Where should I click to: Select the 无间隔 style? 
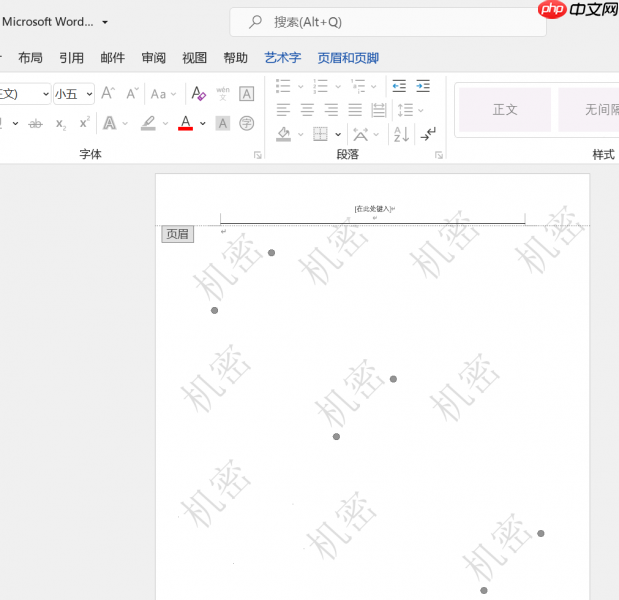pos(589,110)
